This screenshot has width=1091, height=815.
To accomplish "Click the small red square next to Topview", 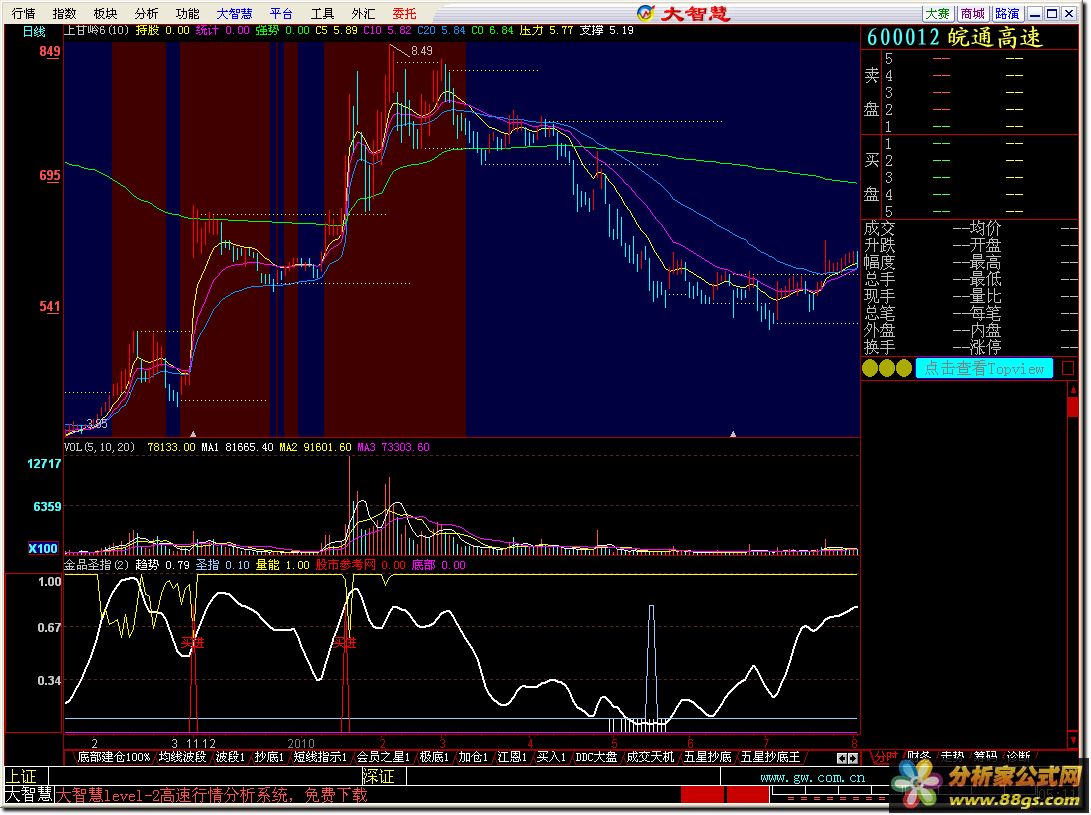I will tap(1068, 368).
